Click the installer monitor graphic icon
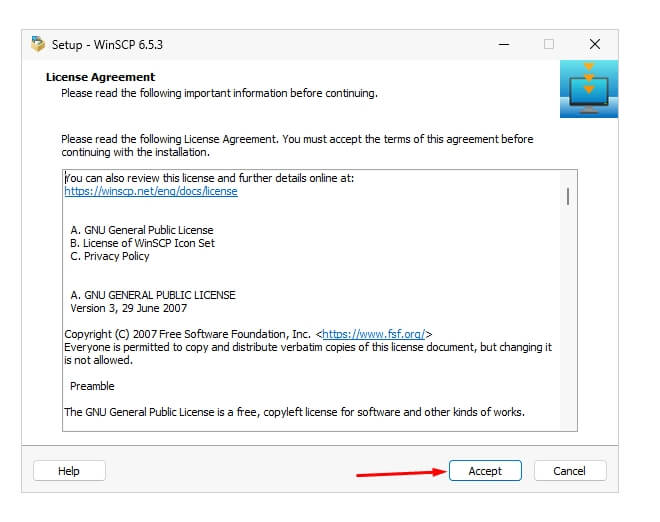The width and height of the screenshot is (660, 522). [x=588, y=89]
